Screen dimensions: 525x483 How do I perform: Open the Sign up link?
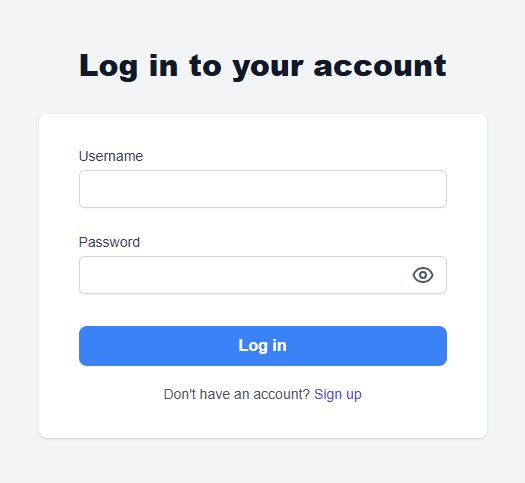click(338, 394)
